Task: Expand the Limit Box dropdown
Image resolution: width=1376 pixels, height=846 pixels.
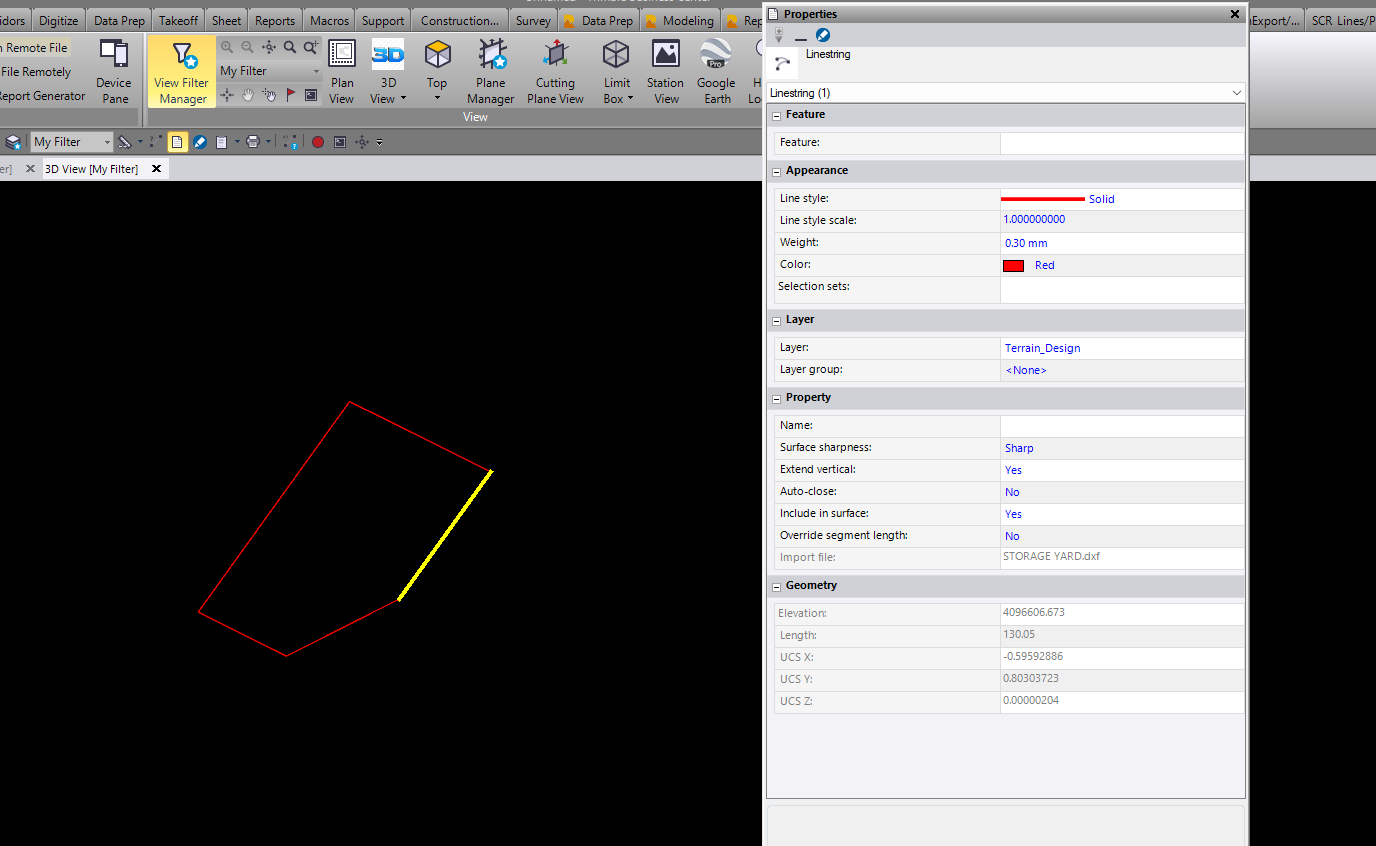Action: (617, 72)
